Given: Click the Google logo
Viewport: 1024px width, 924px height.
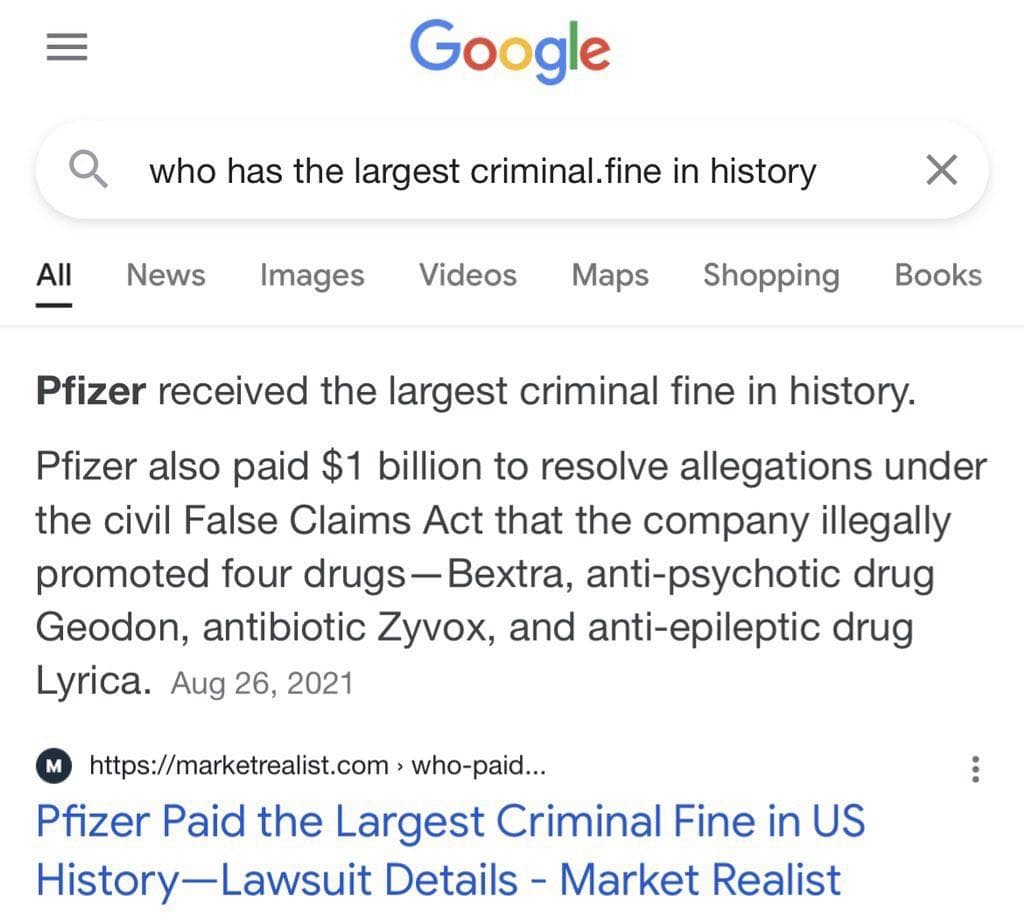Looking at the screenshot, I should pyautogui.click(x=510, y=49).
